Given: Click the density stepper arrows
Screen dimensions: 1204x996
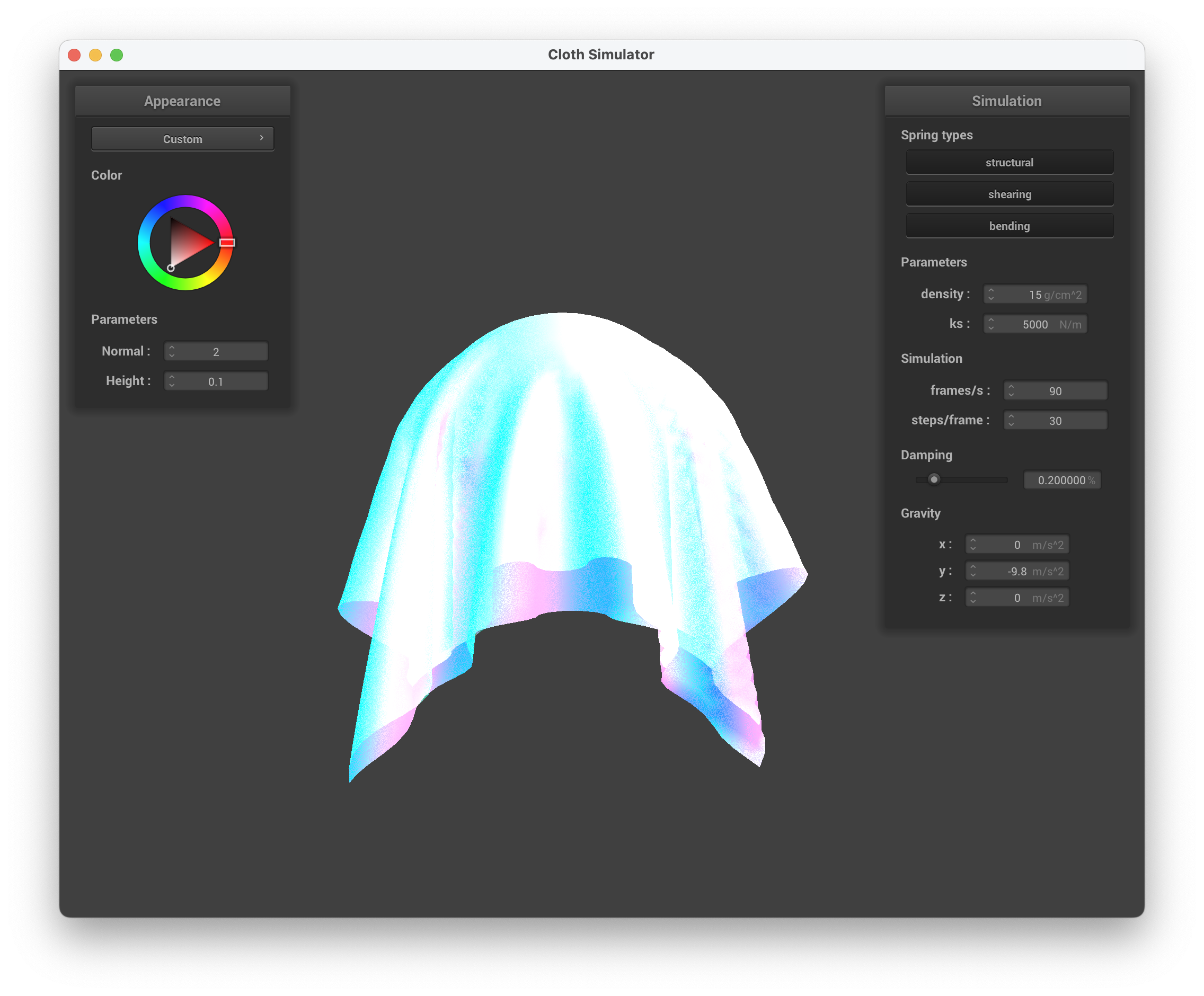Looking at the screenshot, I should [x=991, y=294].
